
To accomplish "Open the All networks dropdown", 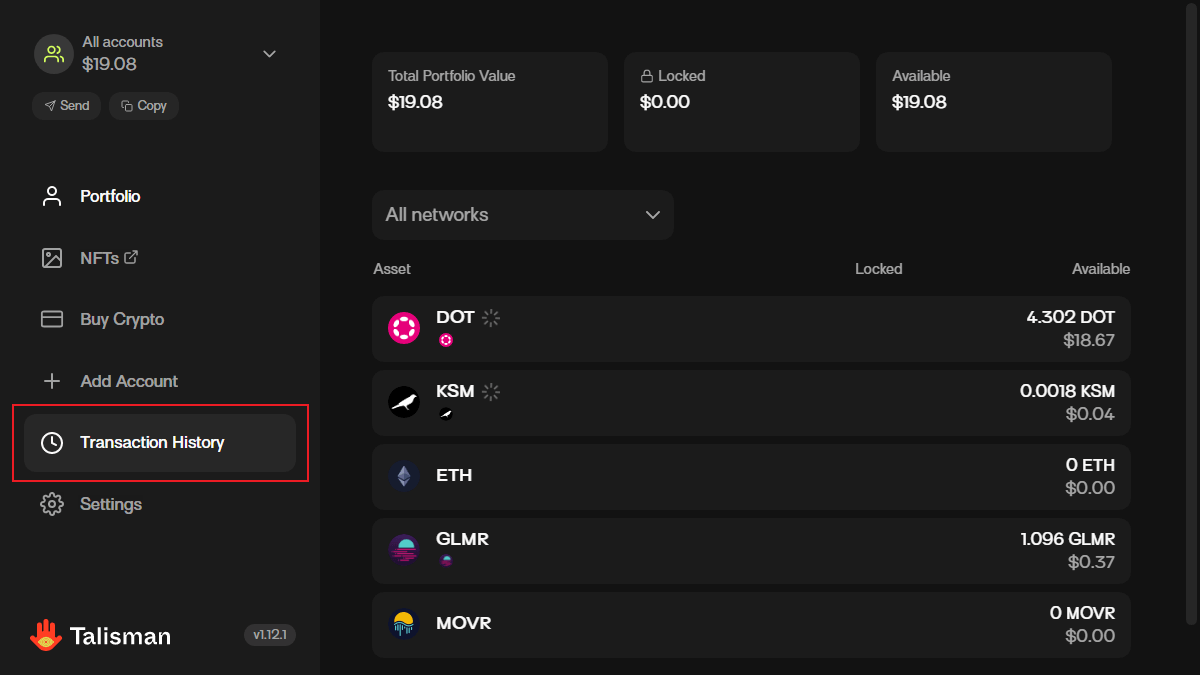I will (522, 215).
